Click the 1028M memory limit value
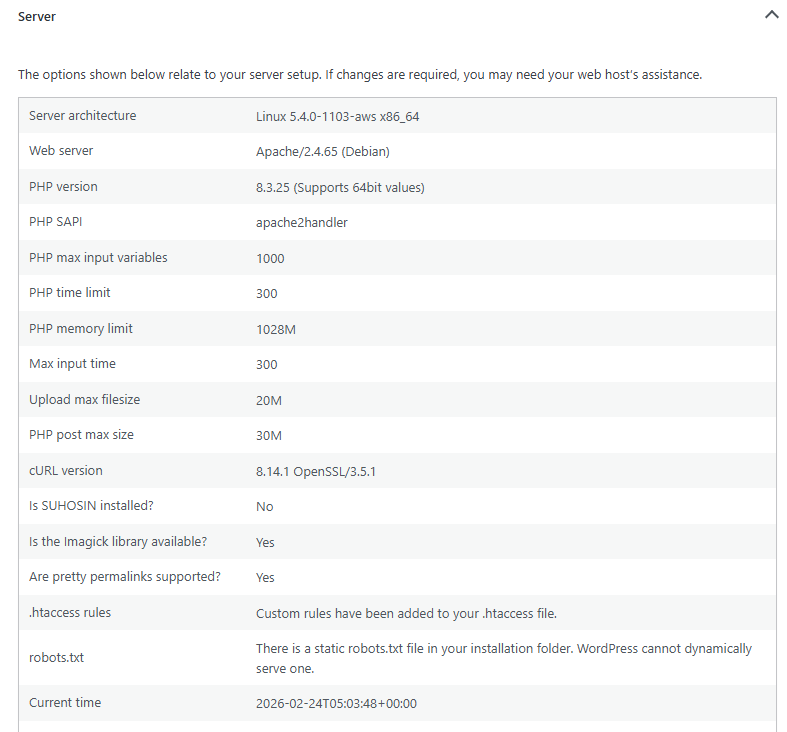 (276, 329)
